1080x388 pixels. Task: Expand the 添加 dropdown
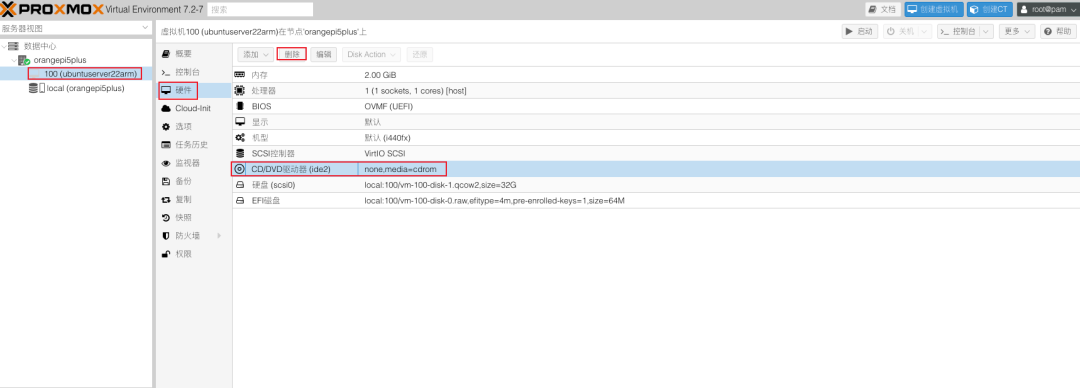256,54
